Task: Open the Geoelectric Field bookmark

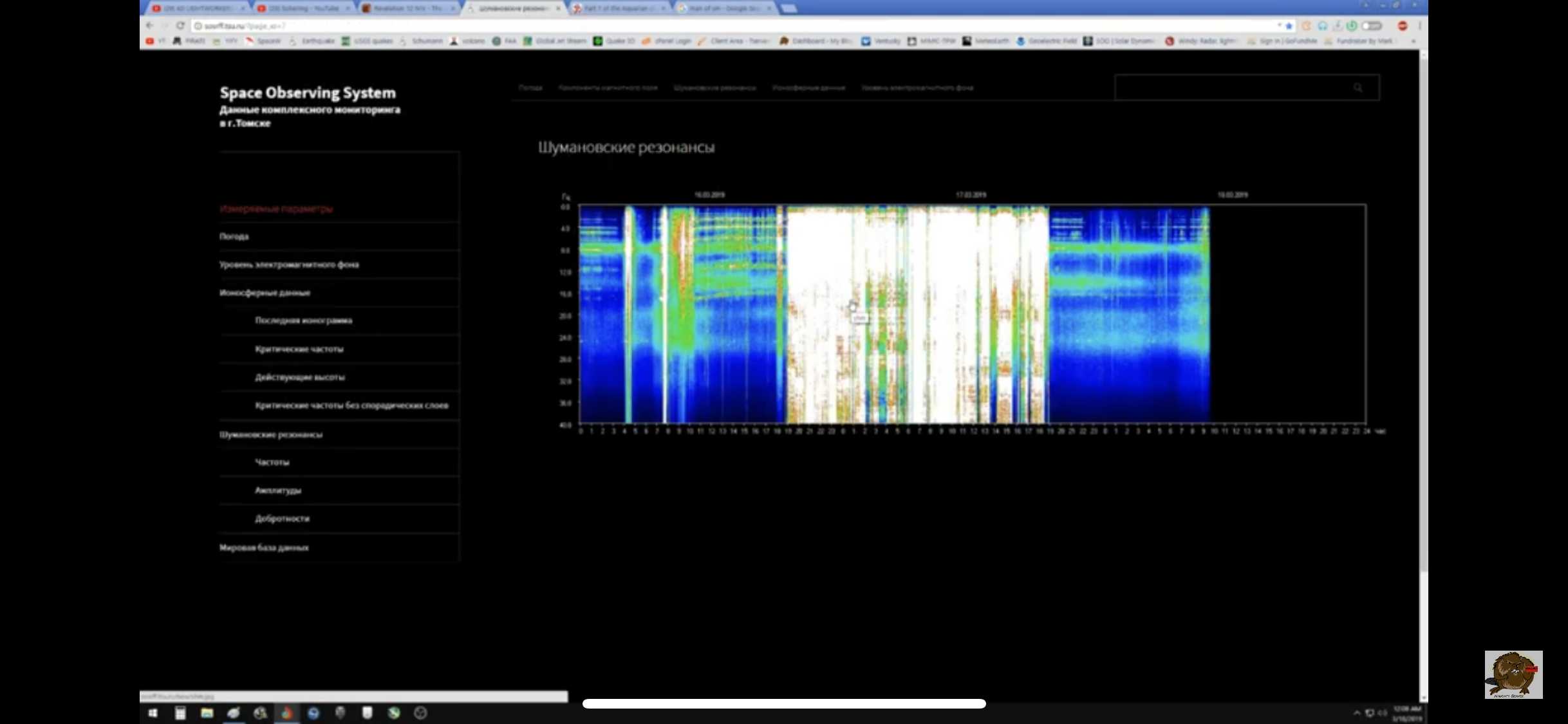Action: coord(1046,41)
